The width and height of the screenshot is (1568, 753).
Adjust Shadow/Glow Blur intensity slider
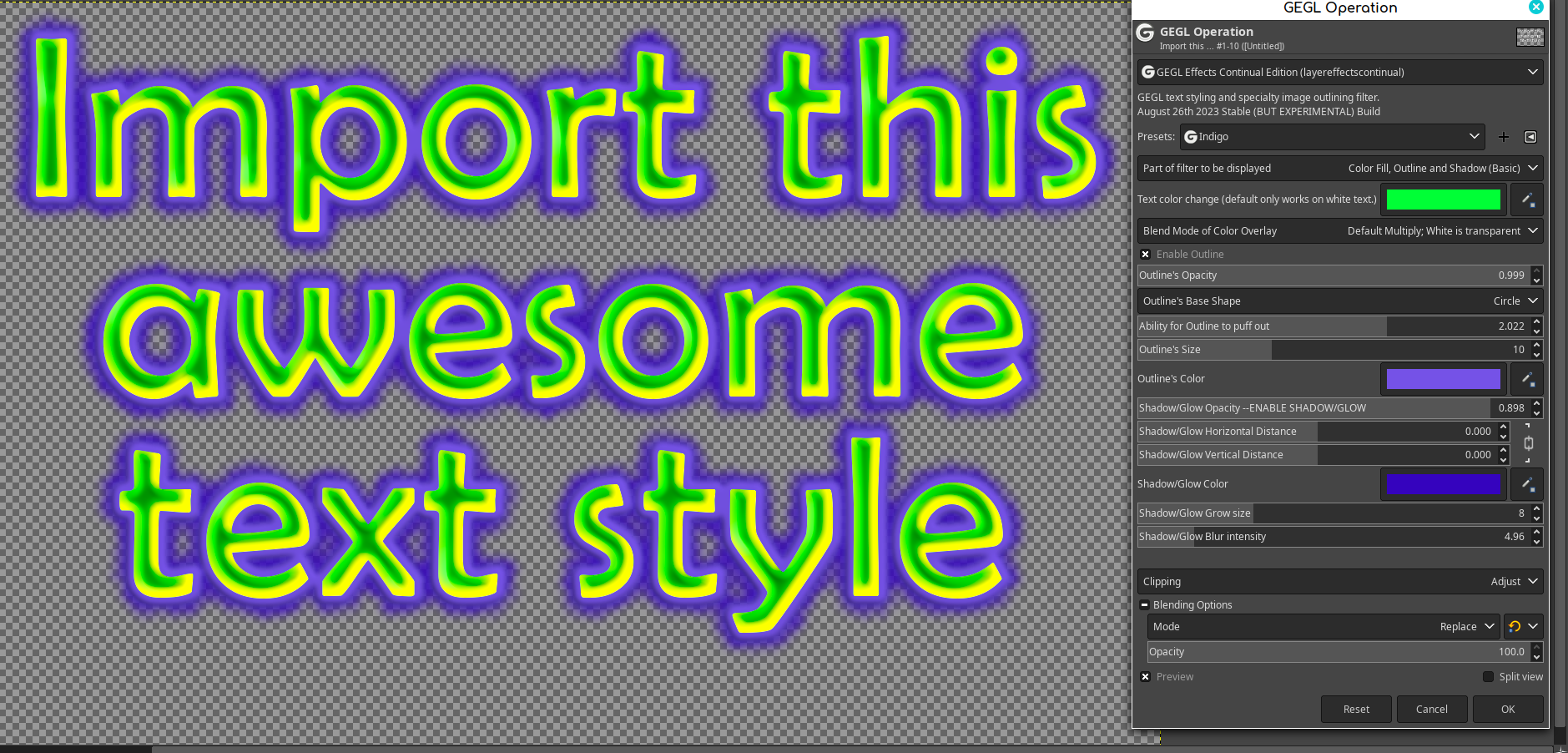[x=1334, y=537]
